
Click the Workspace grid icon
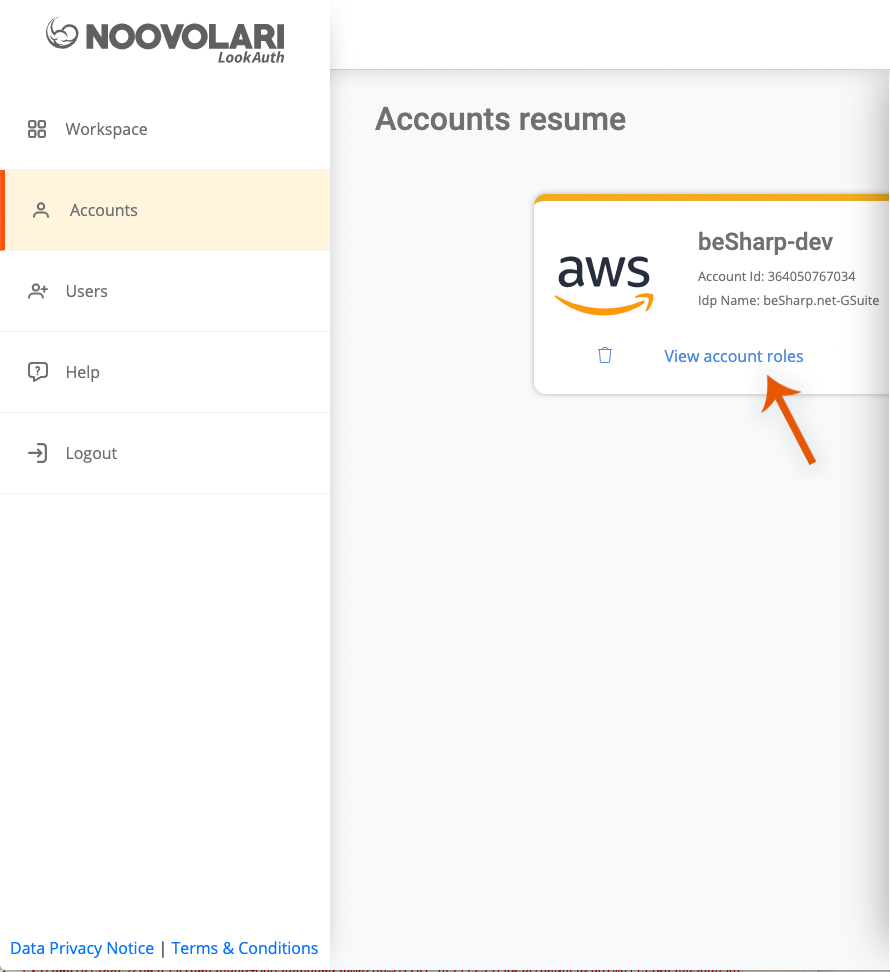point(37,129)
